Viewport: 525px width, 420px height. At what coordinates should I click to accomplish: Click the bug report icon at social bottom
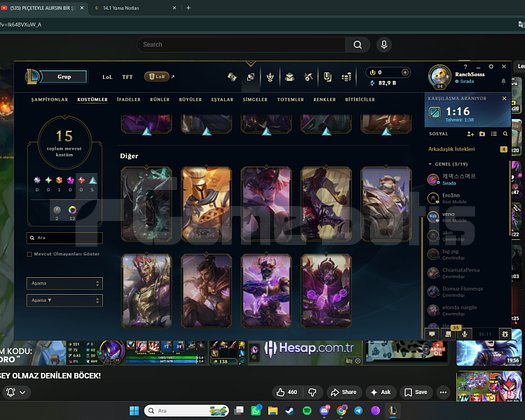pos(505,334)
